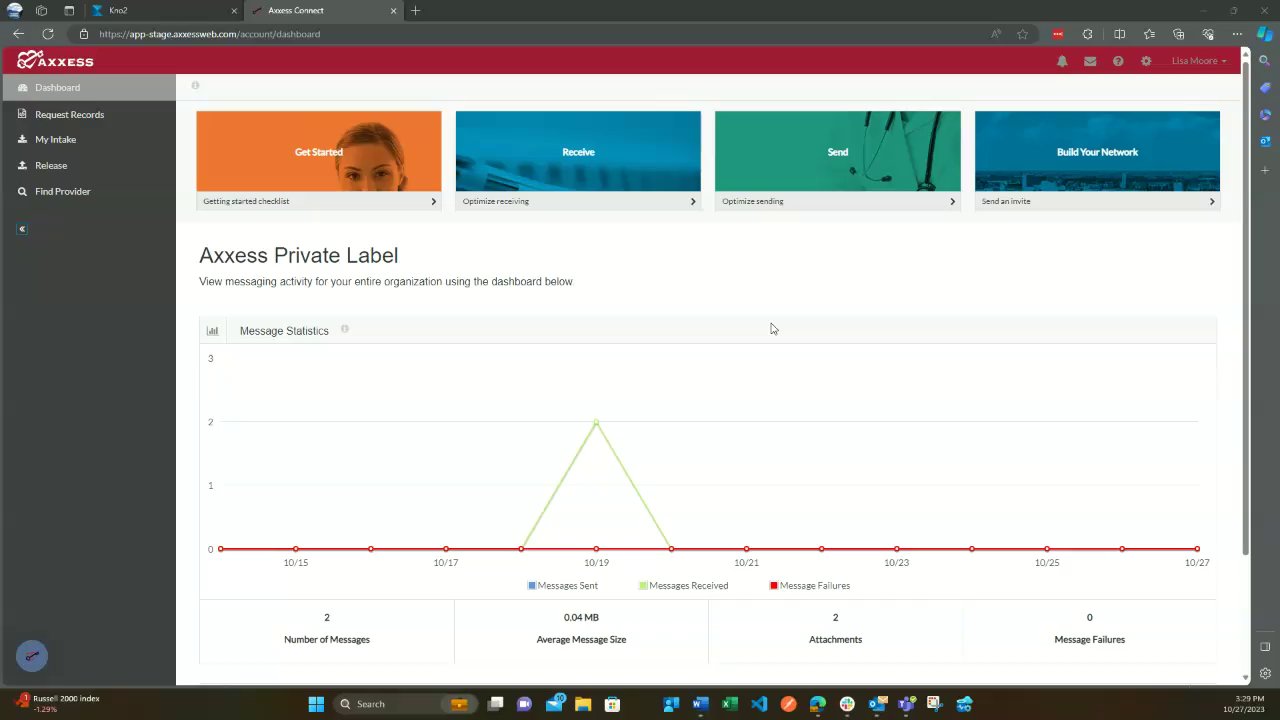Click the taskbar Search box
The width and height of the screenshot is (1280, 720).
point(404,704)
